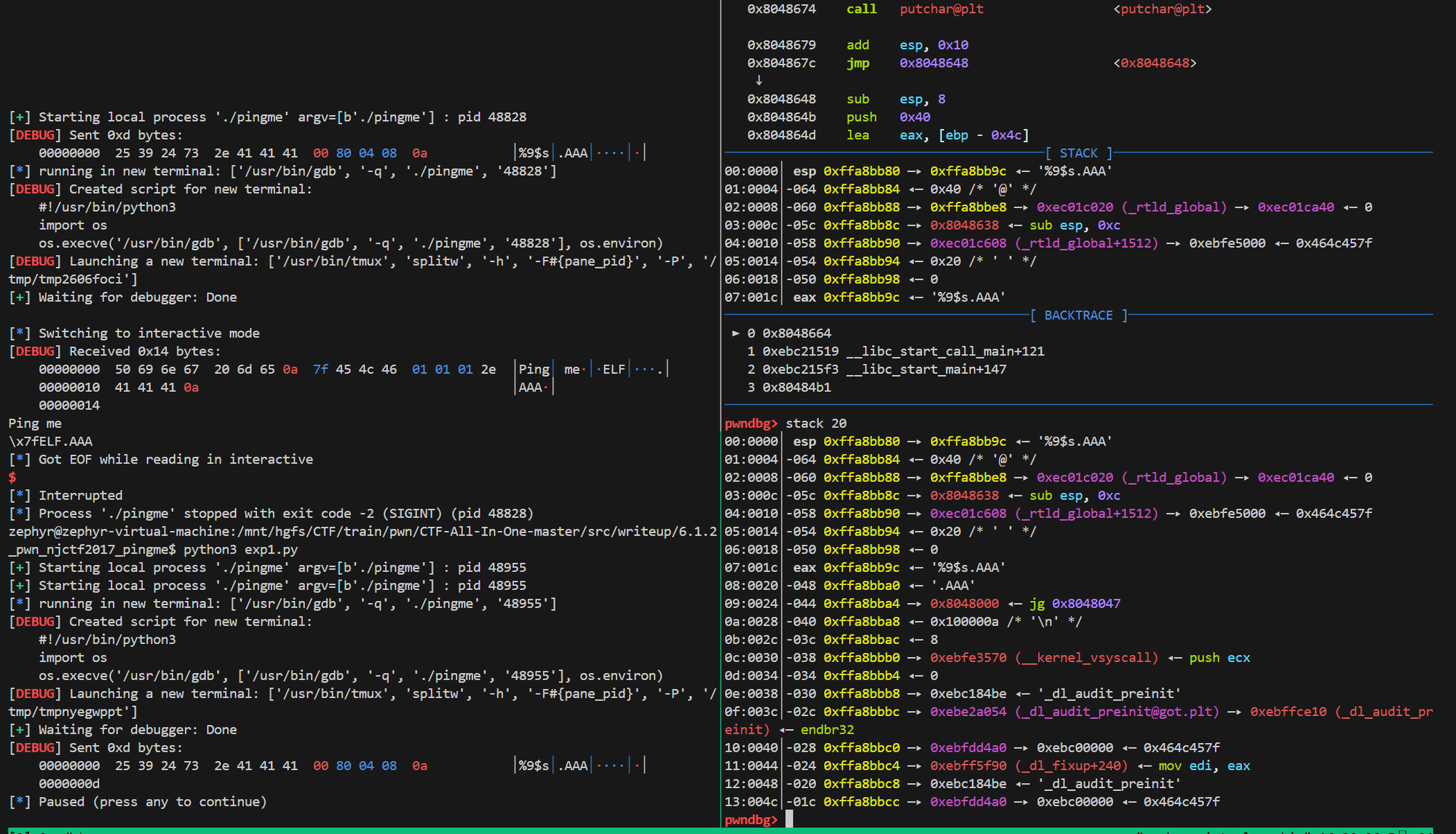Select the 'jmp 0x8048648' instruction
The width and height of the screenshot is (1456, 834).
pyautogui.click(x=907, y=63)
